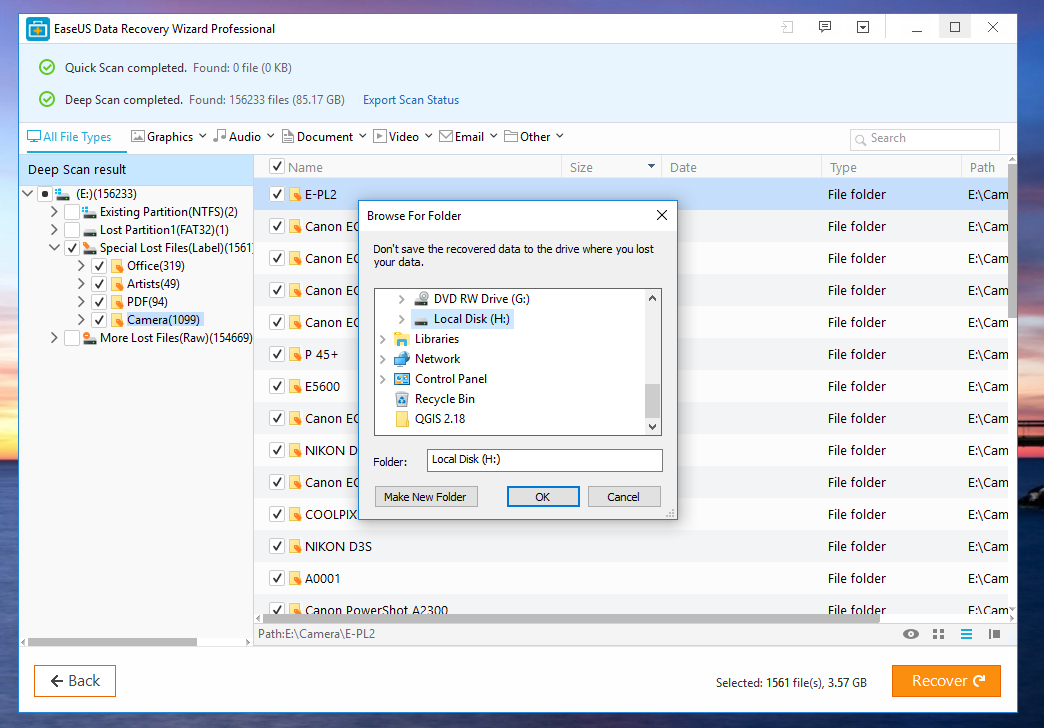The width and height of the screenshot is (1044, 728).
Task: Sort by the Type column header
Action: pyautogui.click(x=891, y=167)
